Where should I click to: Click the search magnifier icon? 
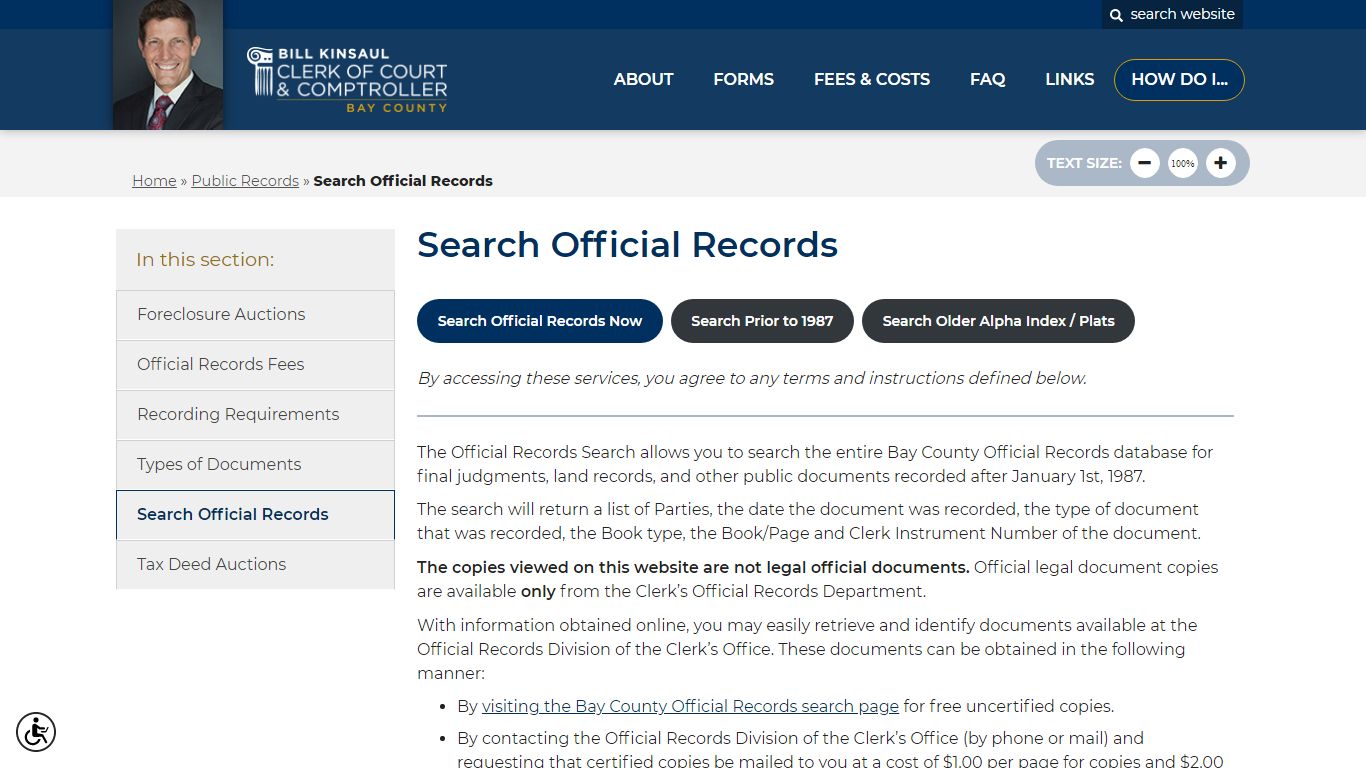coord(1116,15)
